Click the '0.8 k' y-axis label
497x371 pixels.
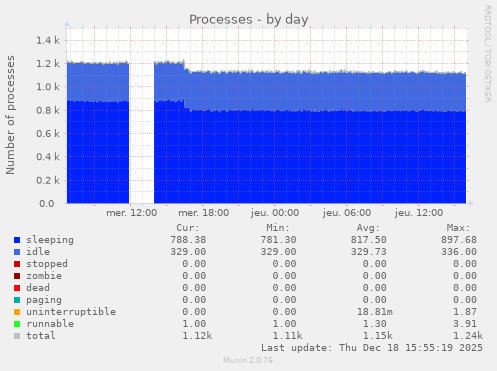pyautogui.click(x=48, y=110)
